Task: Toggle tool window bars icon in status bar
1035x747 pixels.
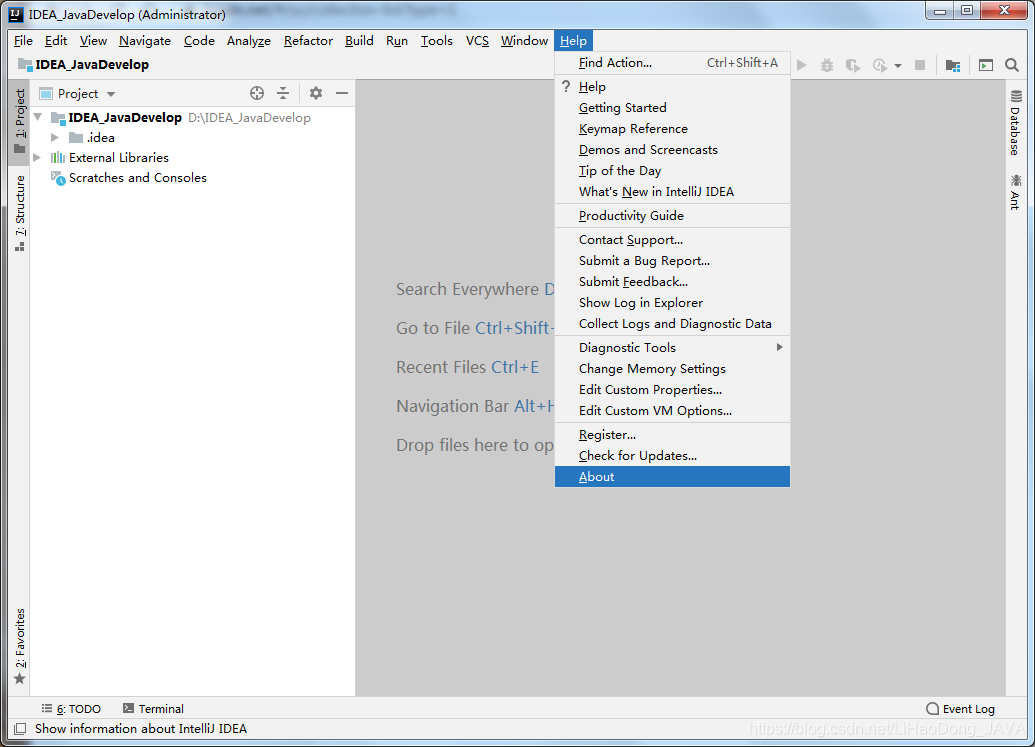Action: [20, 729]
